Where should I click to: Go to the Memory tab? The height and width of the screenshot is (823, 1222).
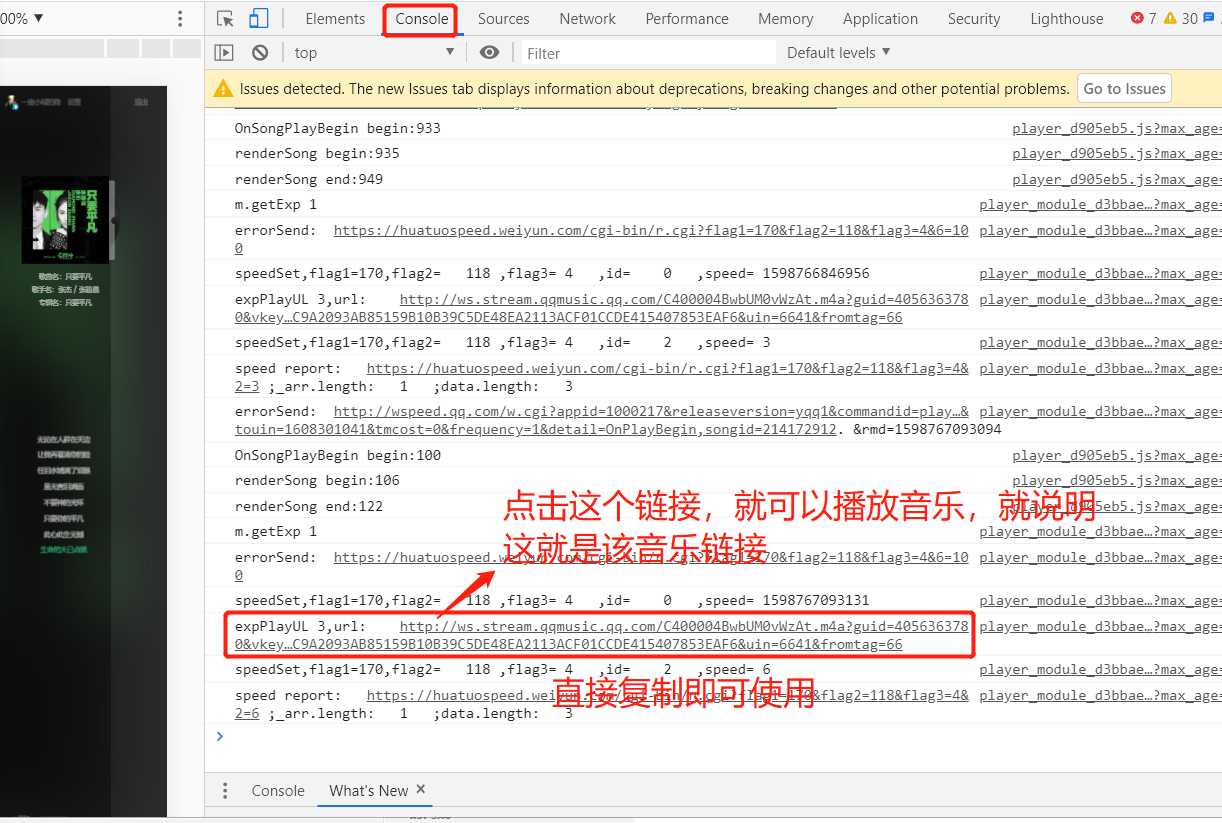(785, 19)
